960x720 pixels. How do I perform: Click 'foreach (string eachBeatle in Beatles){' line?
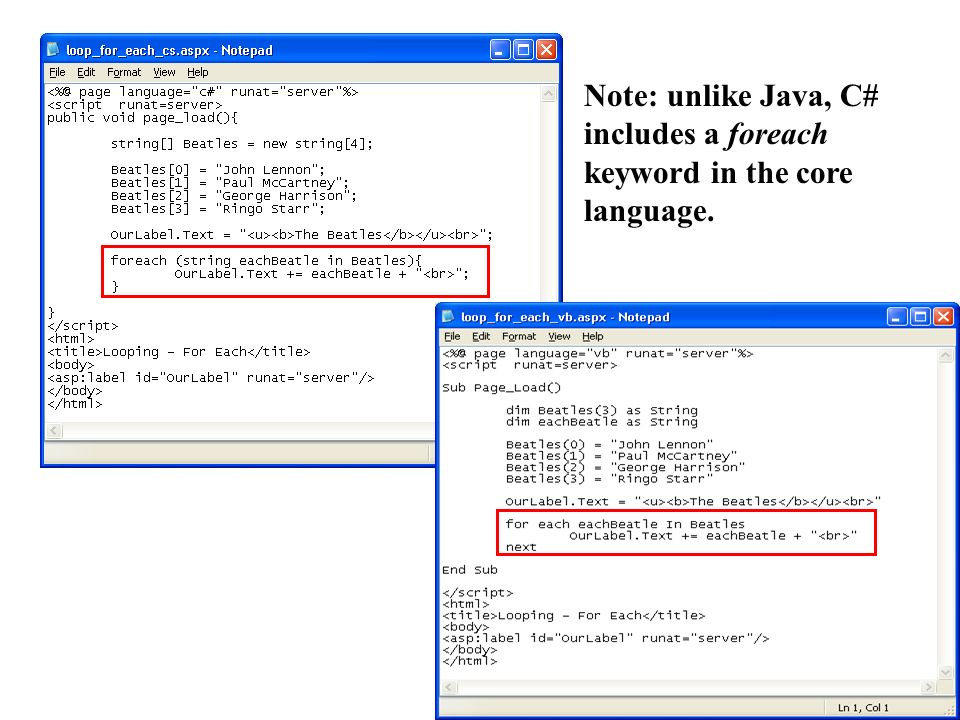(266, 261)
